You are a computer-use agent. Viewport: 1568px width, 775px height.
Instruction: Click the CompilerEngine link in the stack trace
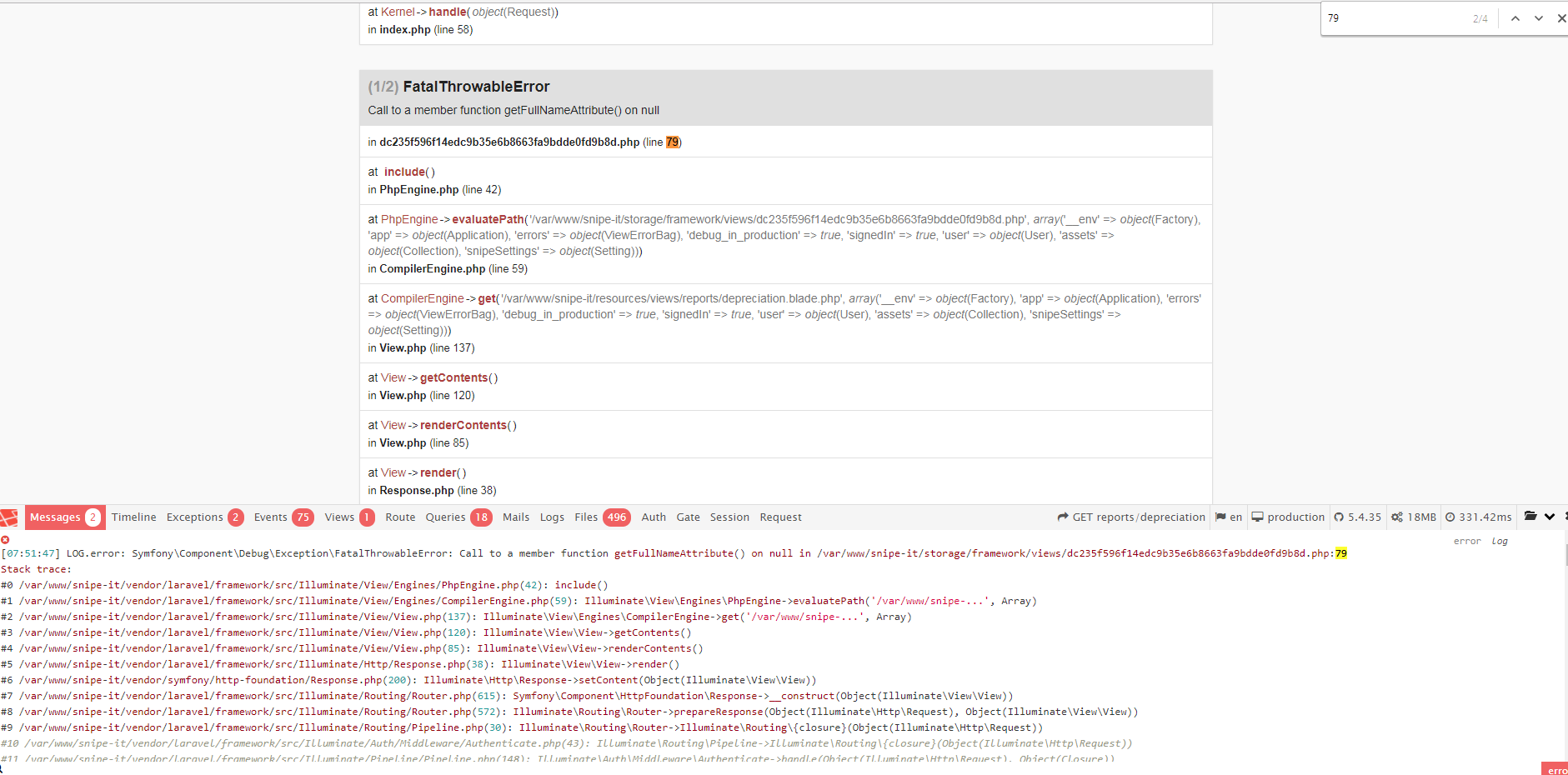pyautogui.click(x=423, y=297)
